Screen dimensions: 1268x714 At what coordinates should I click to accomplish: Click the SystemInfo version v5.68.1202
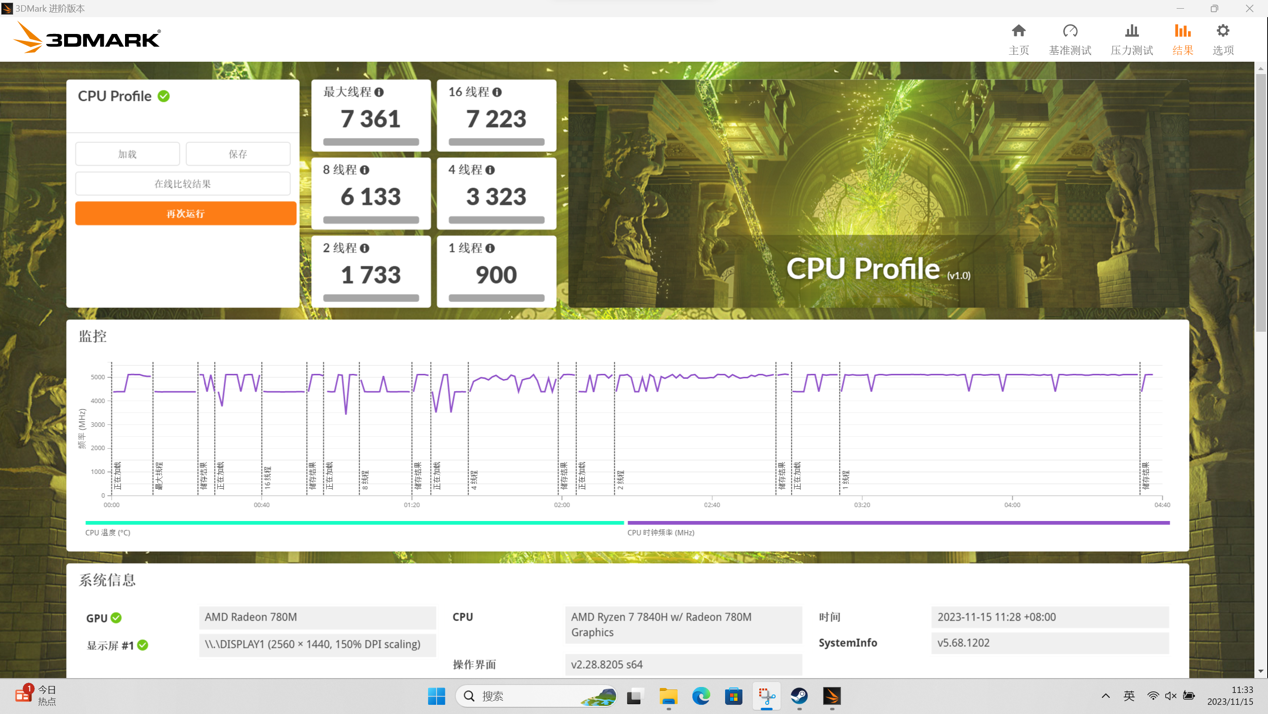click(x=1050, y=643)
